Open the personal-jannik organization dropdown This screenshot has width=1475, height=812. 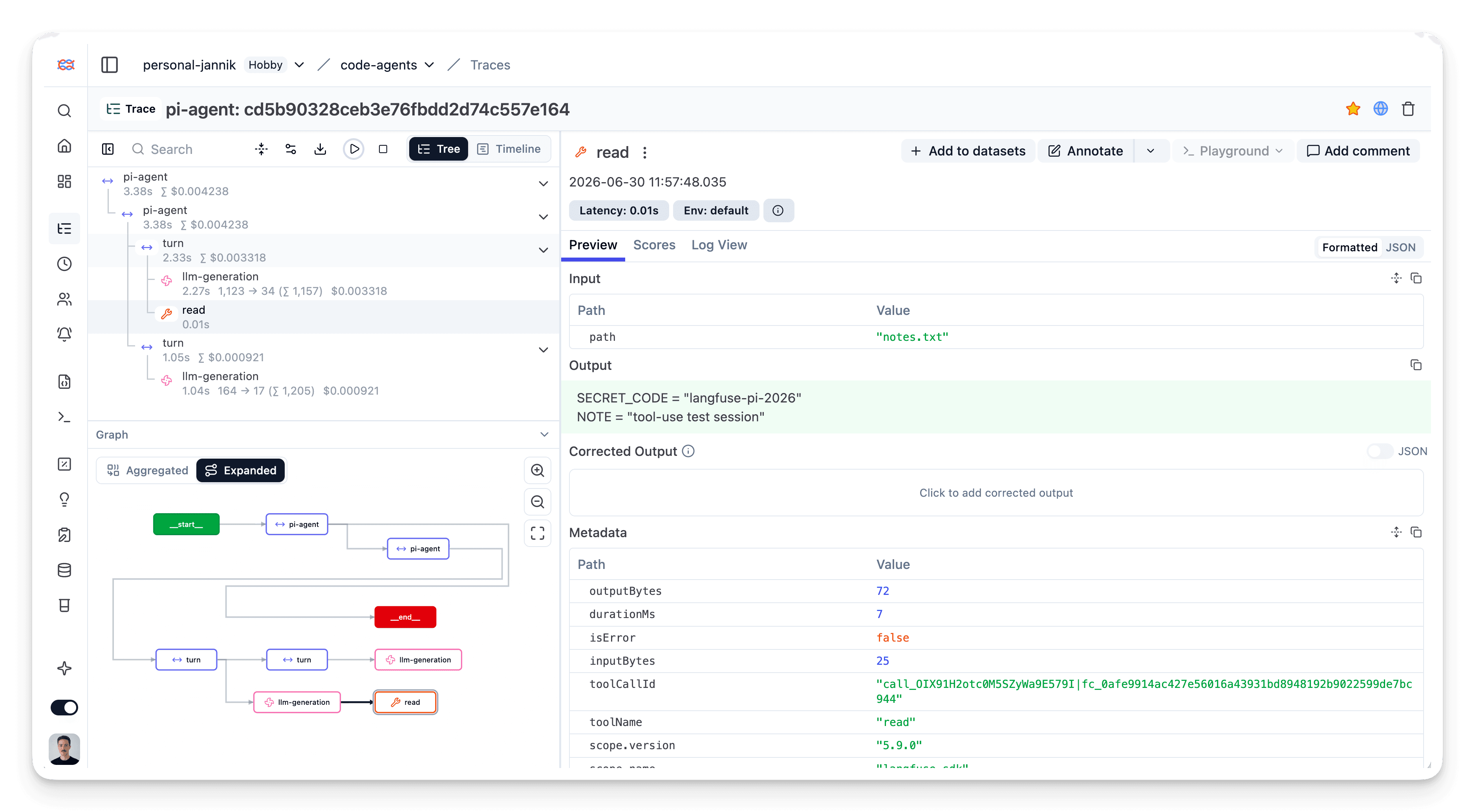point(299,65)
